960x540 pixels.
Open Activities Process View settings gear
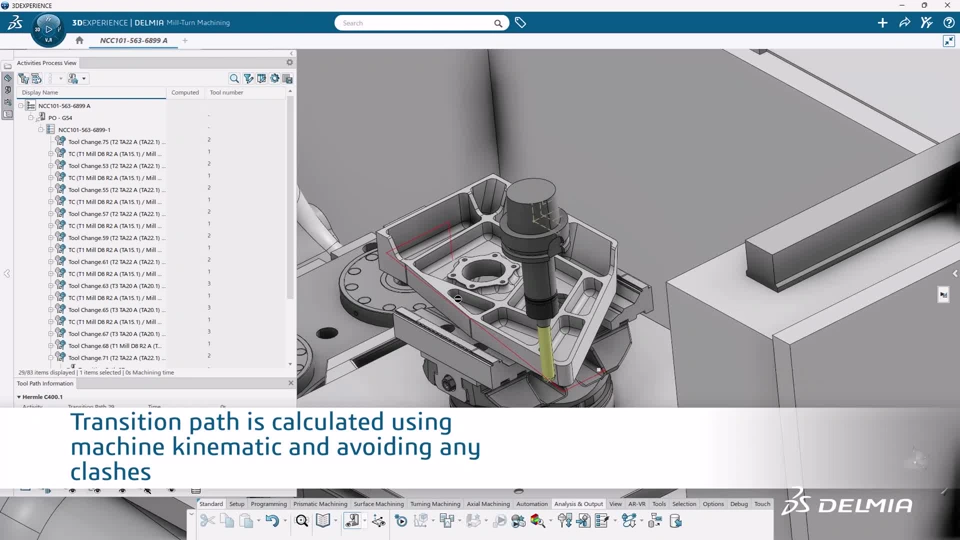[290, 62]
